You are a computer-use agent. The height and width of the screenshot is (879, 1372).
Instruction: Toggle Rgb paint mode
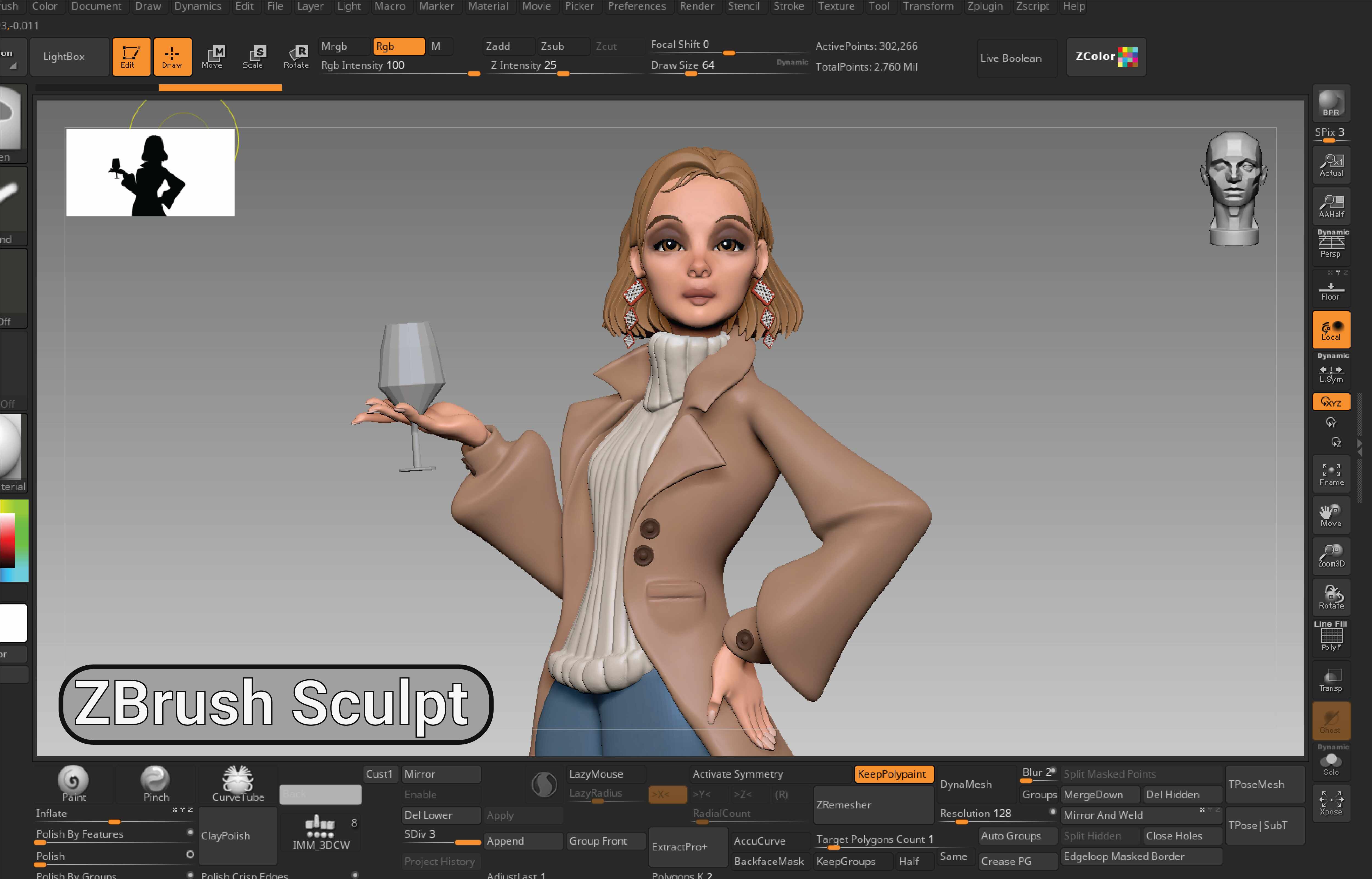[x=399, y=46]
